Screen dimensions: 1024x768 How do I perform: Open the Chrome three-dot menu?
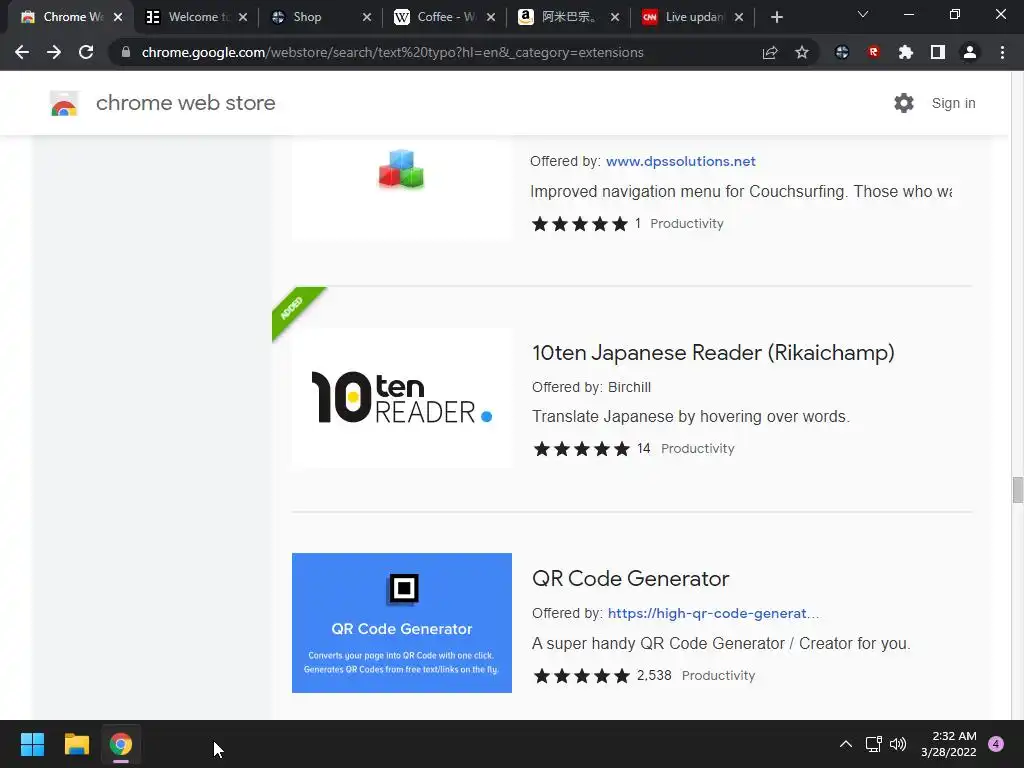(x=1002, y=52)
